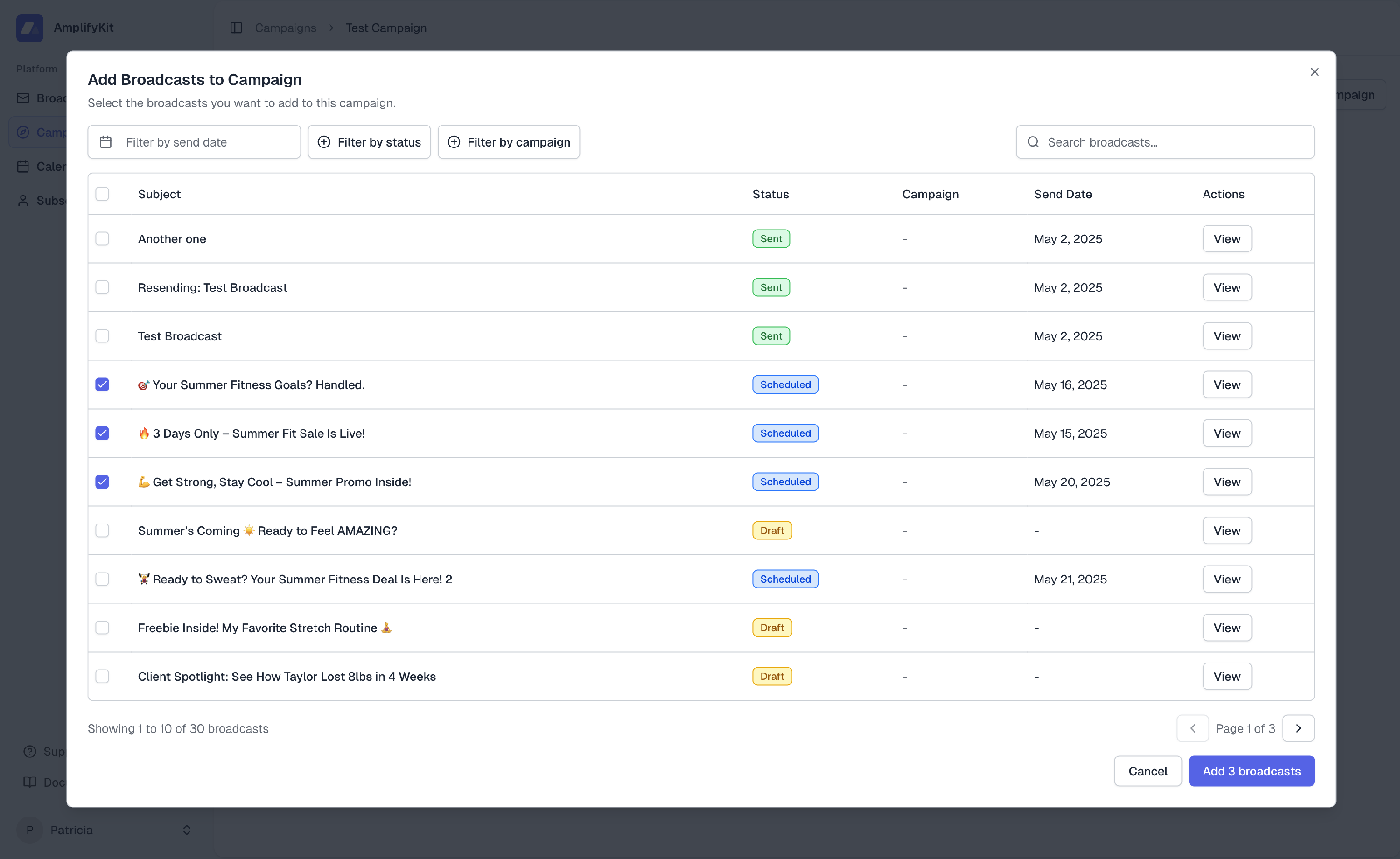Close the Add Broadcasts dialog
Image resolution: width=1400 pixels, height=859 pixels.
tap(1314, 72)
